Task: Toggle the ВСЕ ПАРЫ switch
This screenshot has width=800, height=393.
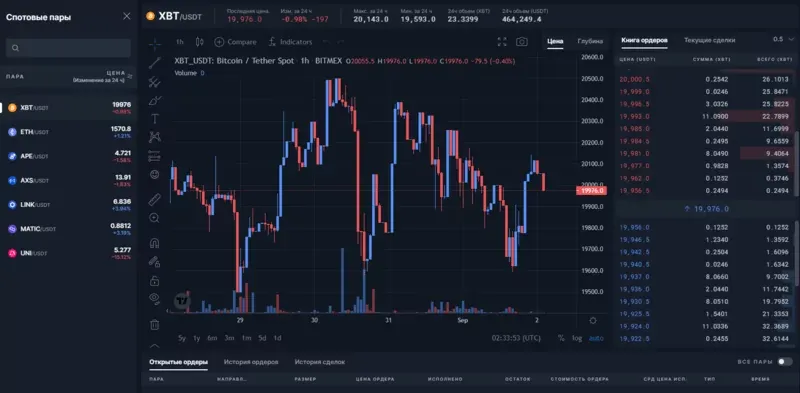Action: [x=785, y=362]
